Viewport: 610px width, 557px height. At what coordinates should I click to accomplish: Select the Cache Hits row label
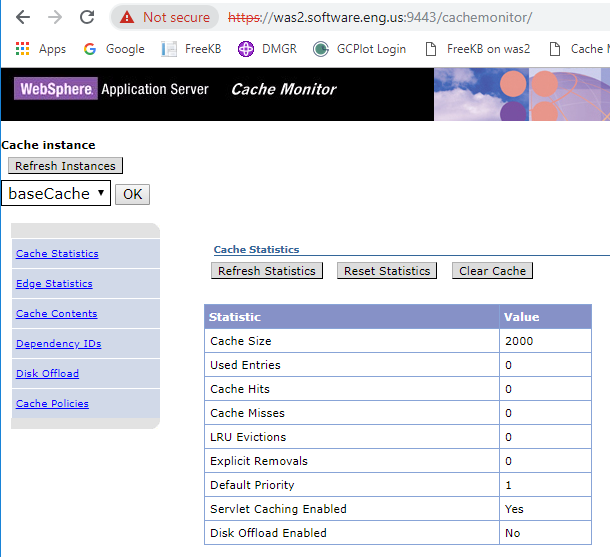[240, 389]
